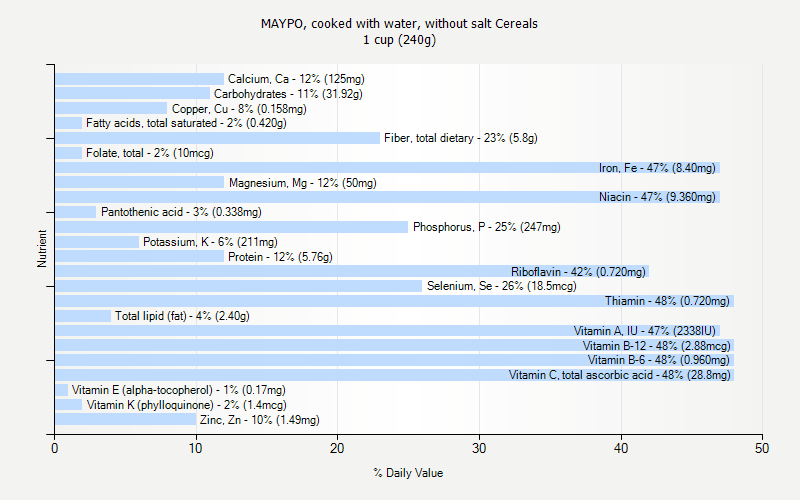Click the Fiber, total dietary - 23% label
Viewport: 800px width, 500px height.
click(x=461, y=138)
